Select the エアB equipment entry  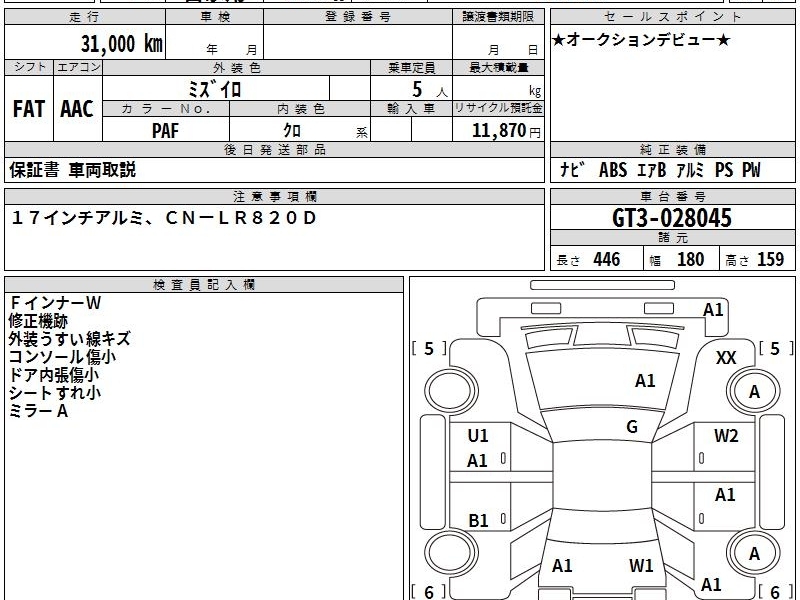coord(652,170)
